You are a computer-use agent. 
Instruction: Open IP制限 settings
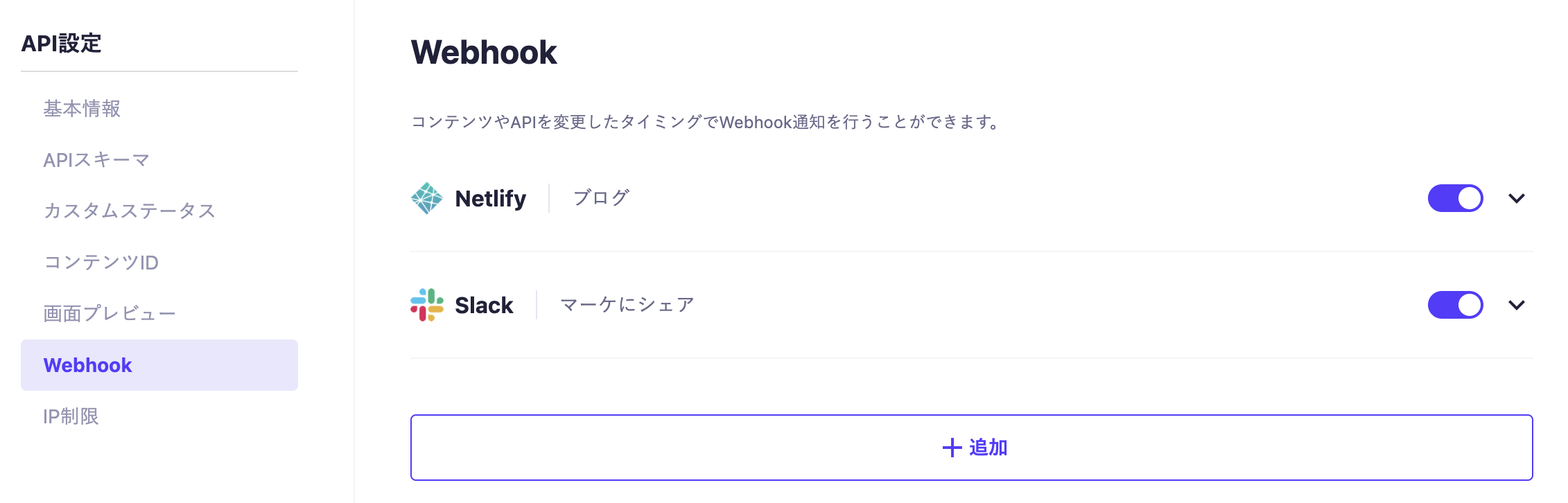coord(71,416)
